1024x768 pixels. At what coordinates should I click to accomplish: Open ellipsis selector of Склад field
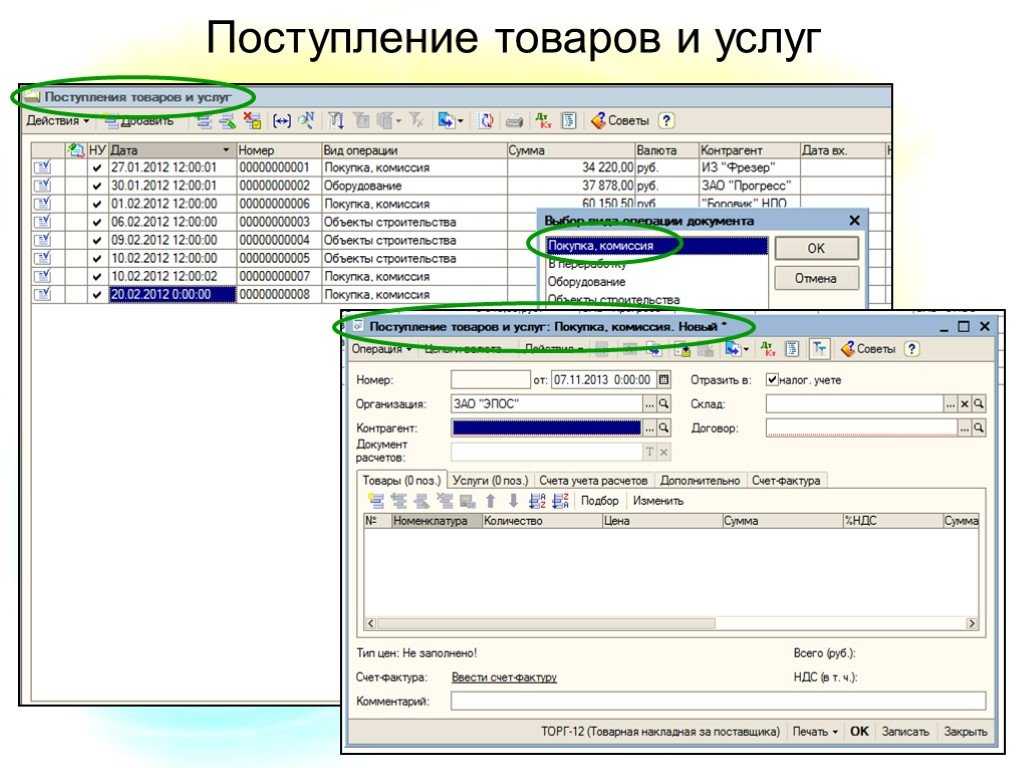pyautogui.click(x=950, y=404)
